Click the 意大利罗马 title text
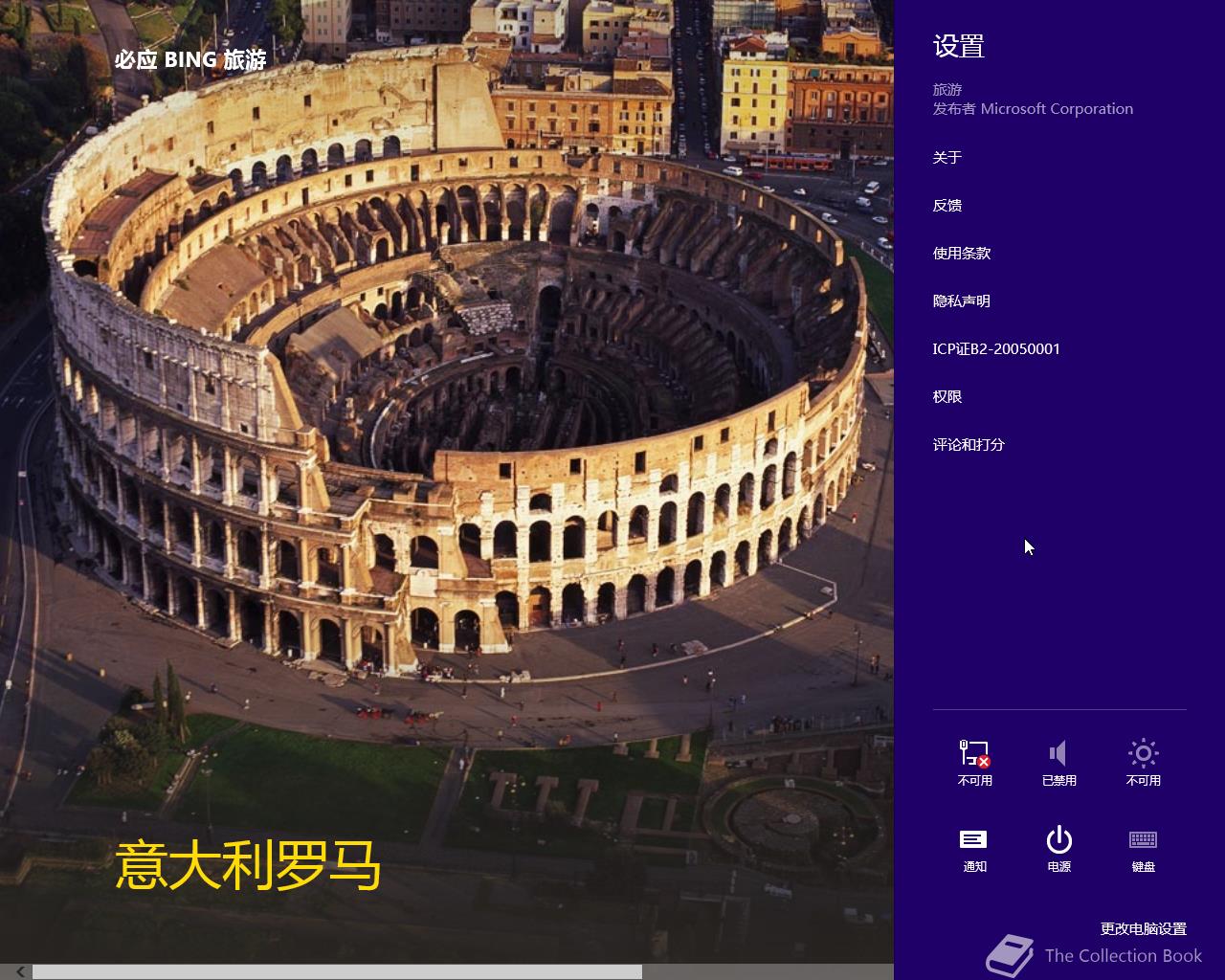1225x980 pixels. (x=248, y=866)
